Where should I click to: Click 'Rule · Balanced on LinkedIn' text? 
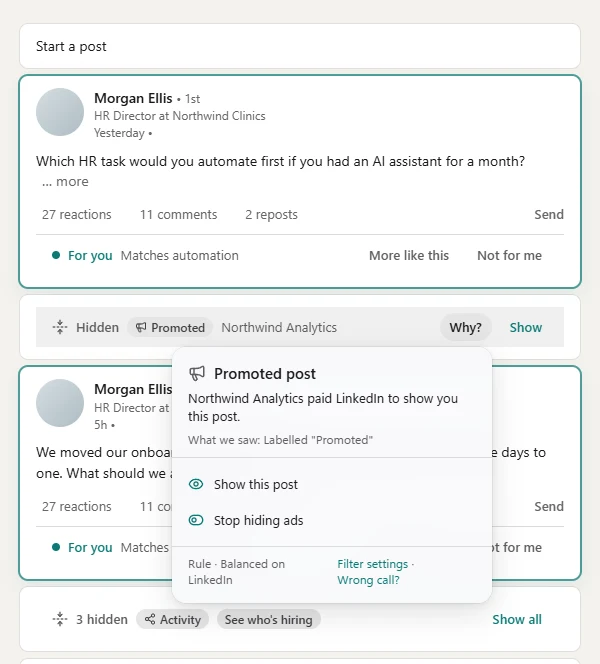236,572
